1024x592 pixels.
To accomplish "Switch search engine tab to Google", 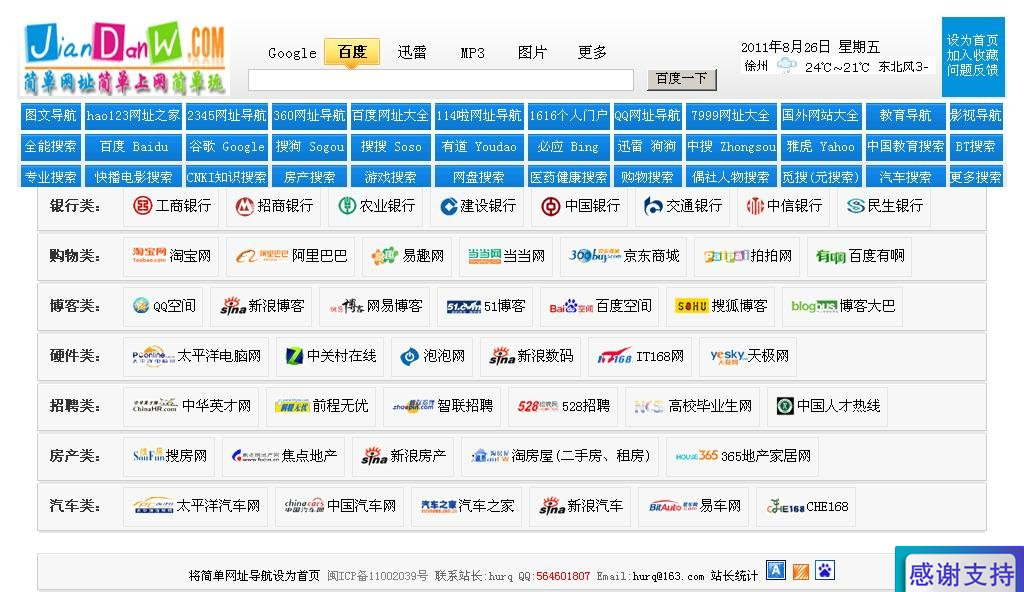I will click(292, 53).
